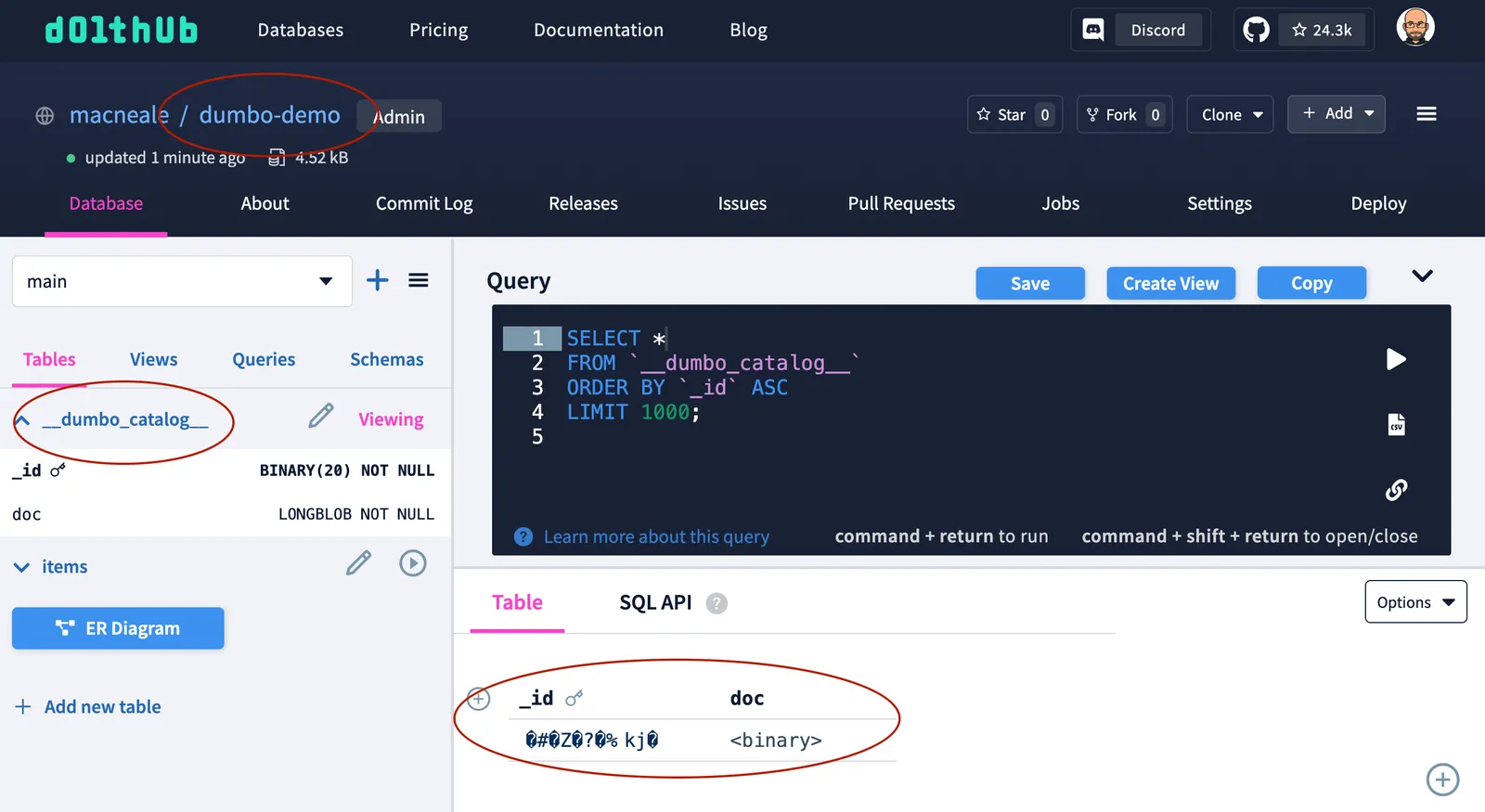
Task: Select the Database tab
Action: pos(106,203)
